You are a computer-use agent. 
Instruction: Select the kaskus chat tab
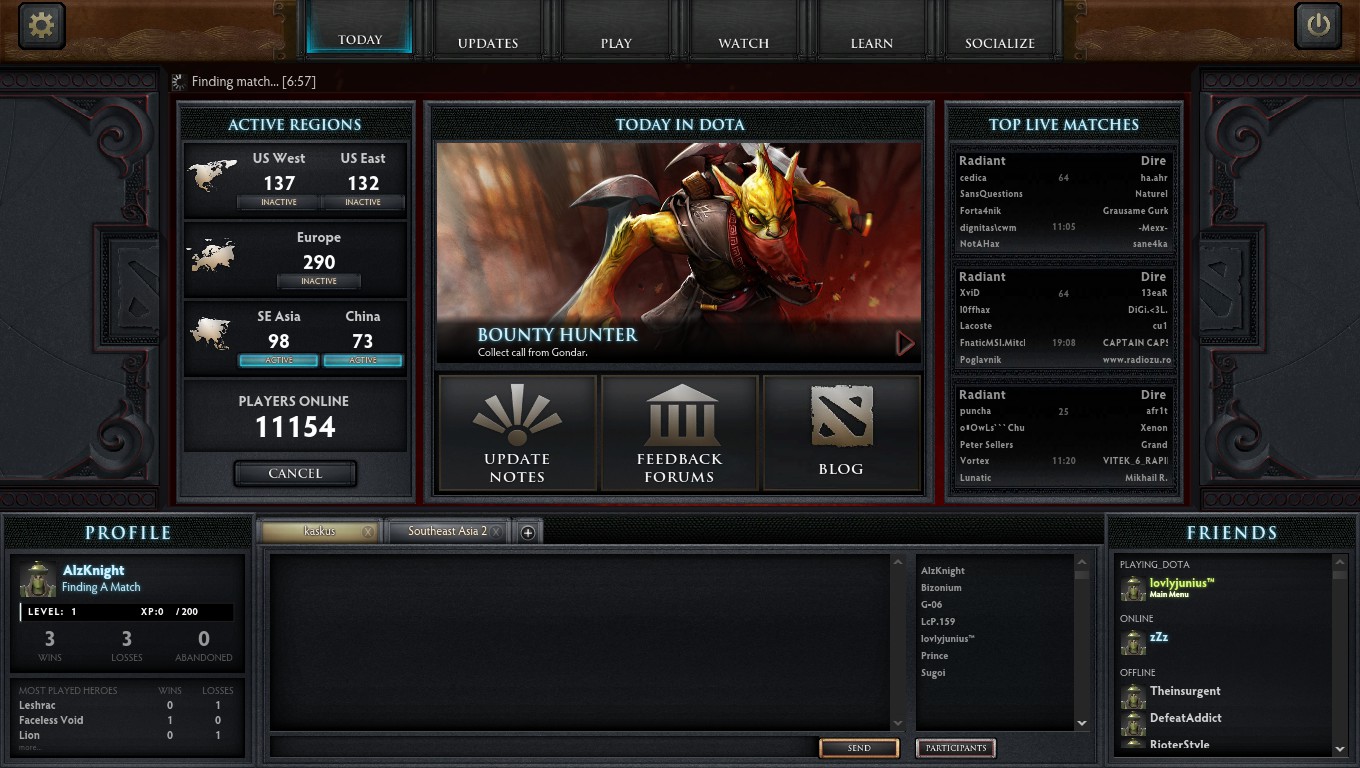(319, 532)
